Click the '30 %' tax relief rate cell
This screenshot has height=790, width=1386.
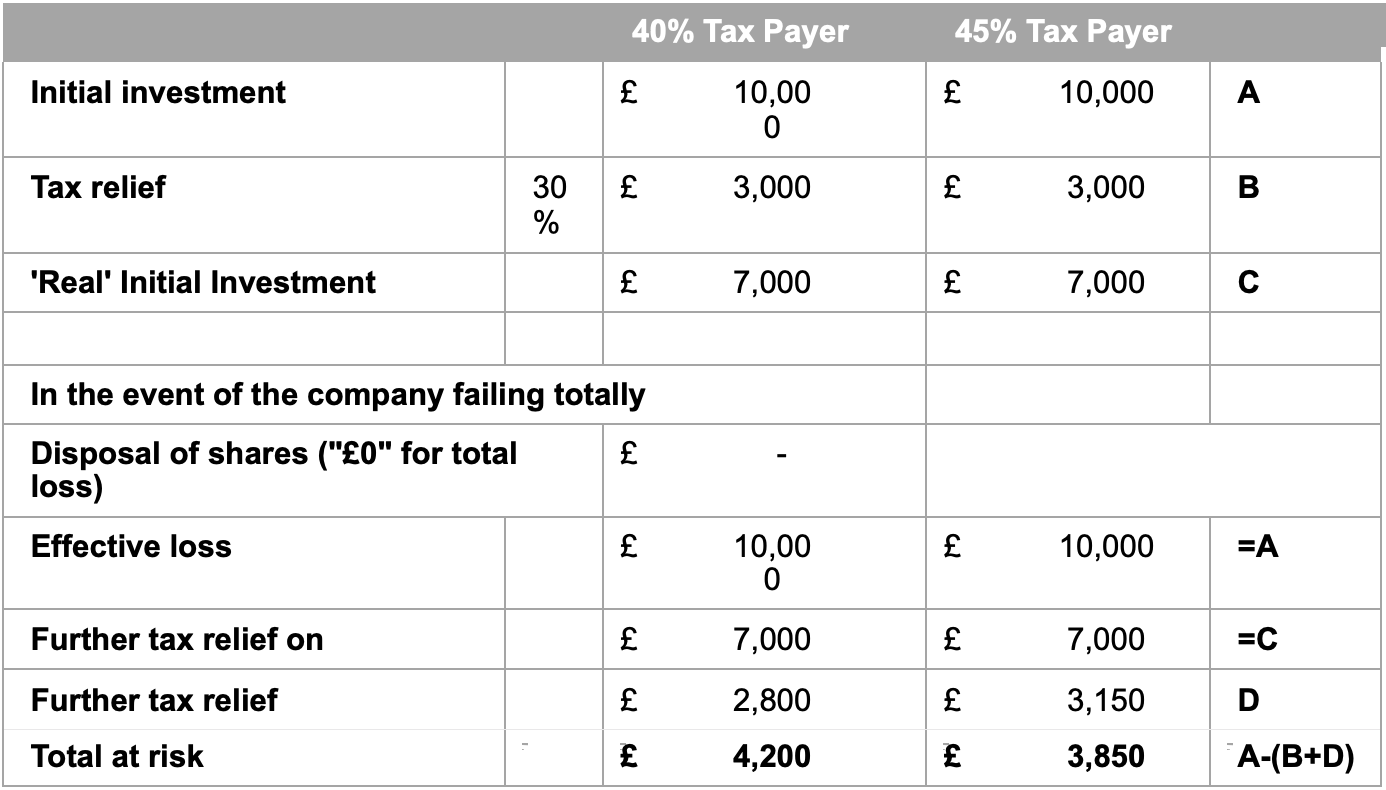(x=548, y=205)
